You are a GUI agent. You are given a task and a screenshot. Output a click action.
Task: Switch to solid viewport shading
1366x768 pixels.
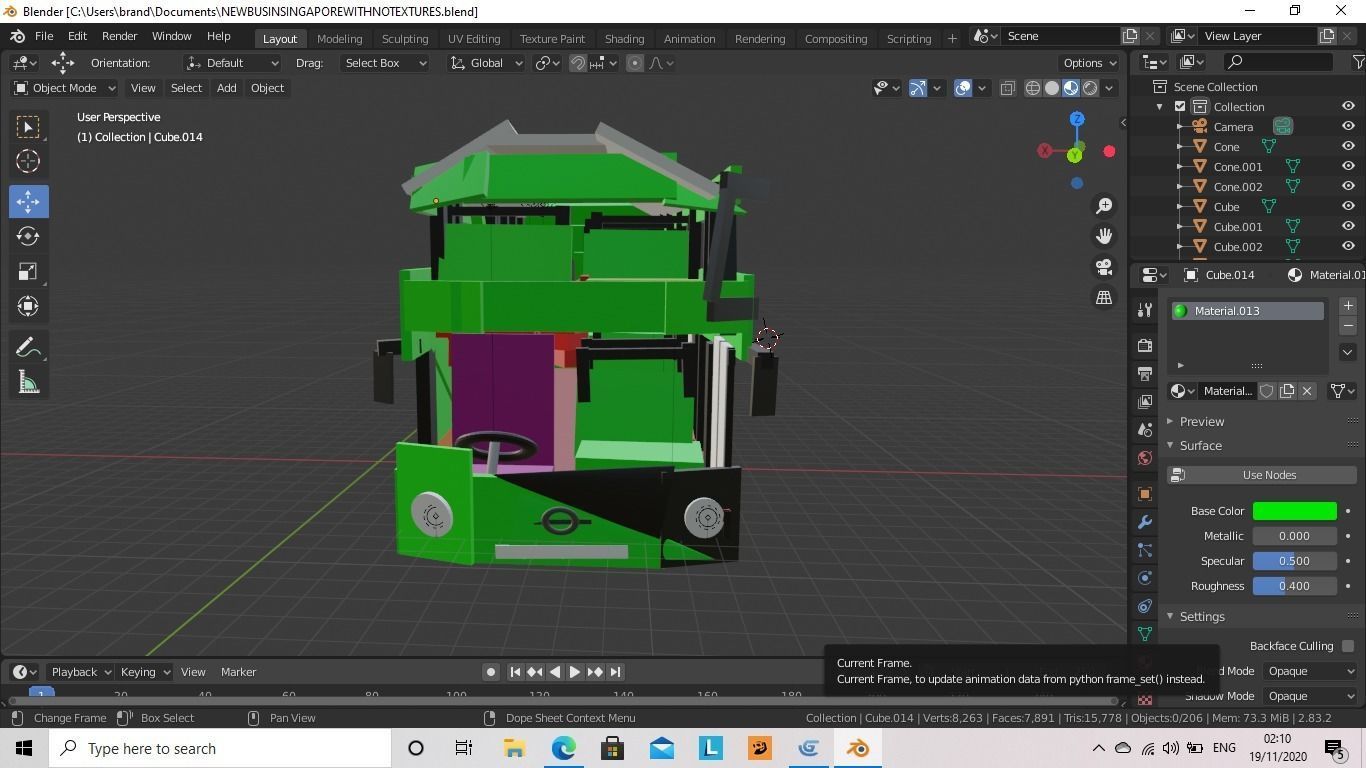(x=1052, y=88)
